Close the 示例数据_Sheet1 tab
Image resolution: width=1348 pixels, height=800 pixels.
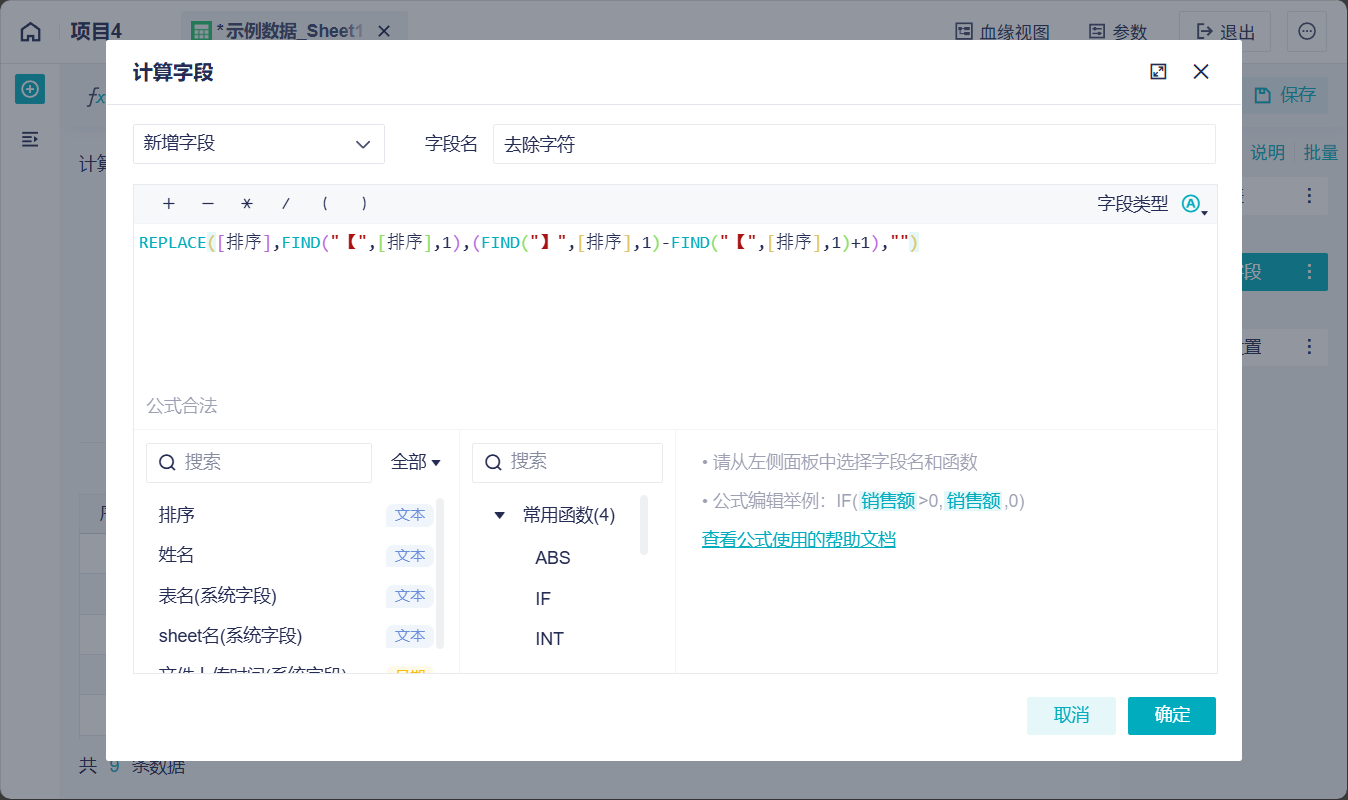[383, 32]
